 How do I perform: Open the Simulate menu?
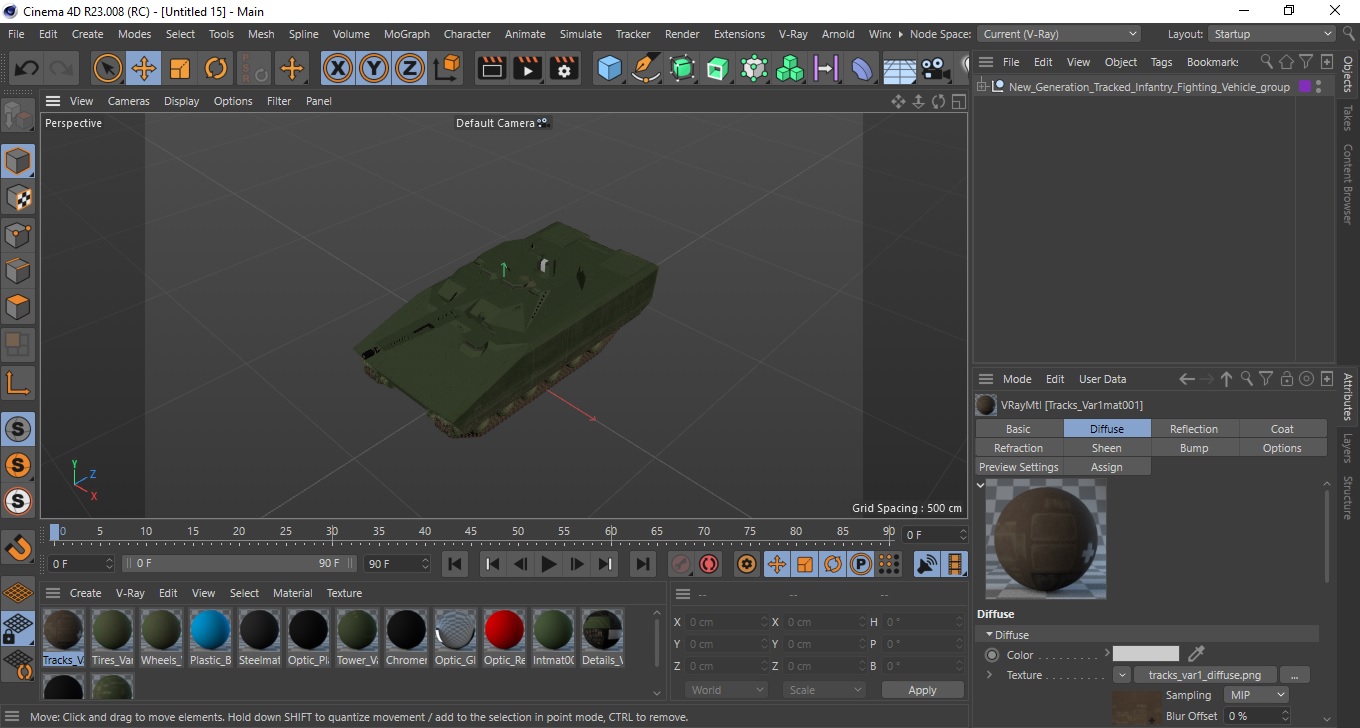coord(581,34)
